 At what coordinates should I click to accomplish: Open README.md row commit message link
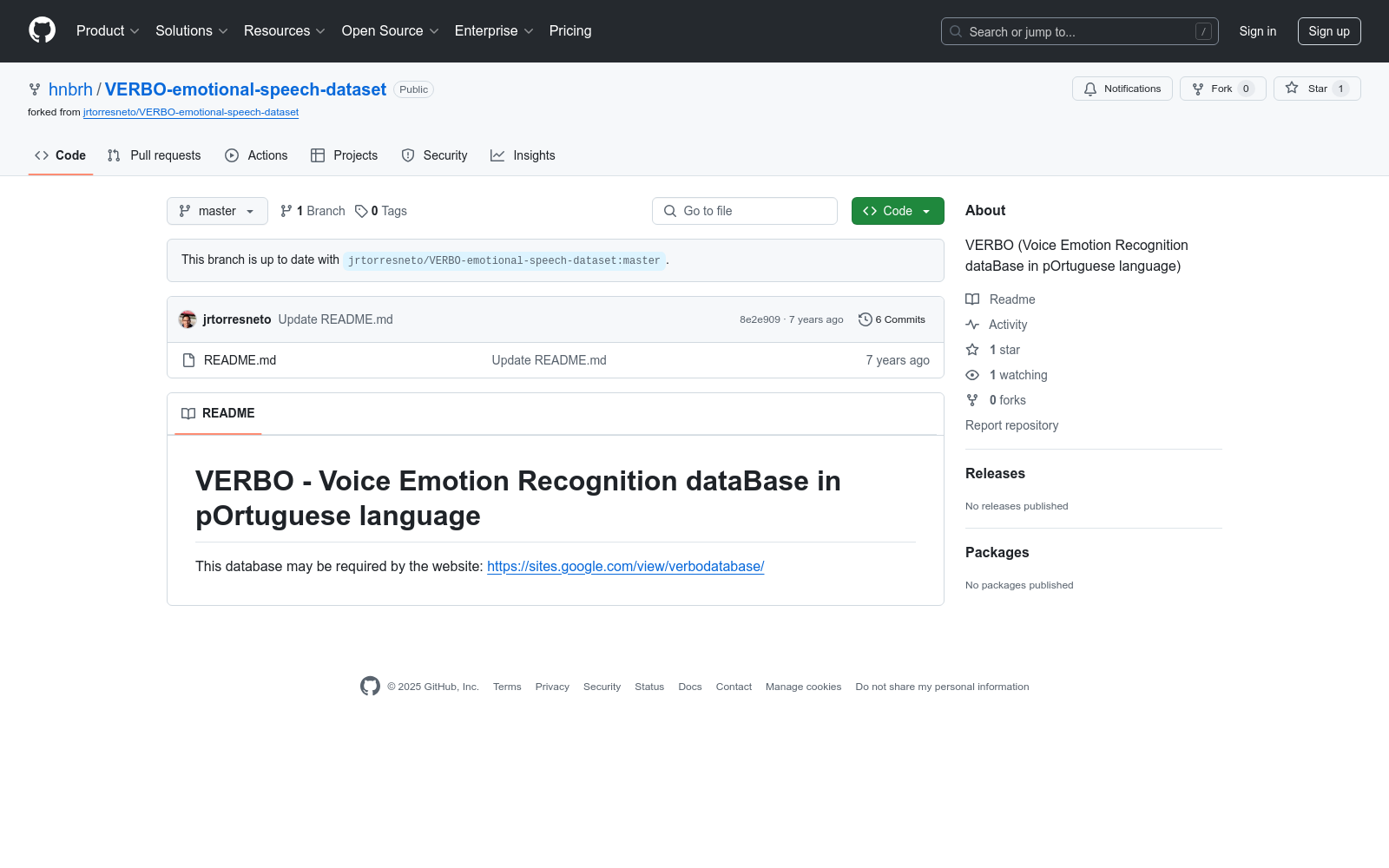(550, 360)
